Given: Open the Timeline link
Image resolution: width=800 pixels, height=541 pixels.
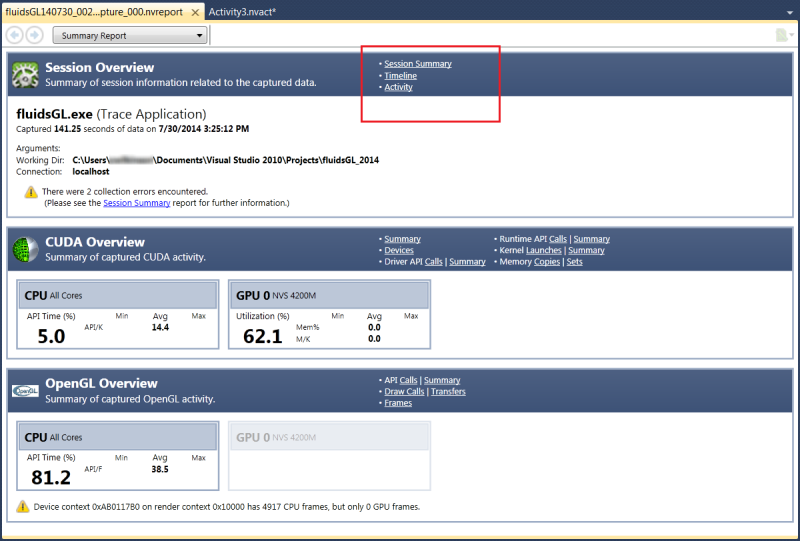Looking at the screenshot, I should 401,76.
